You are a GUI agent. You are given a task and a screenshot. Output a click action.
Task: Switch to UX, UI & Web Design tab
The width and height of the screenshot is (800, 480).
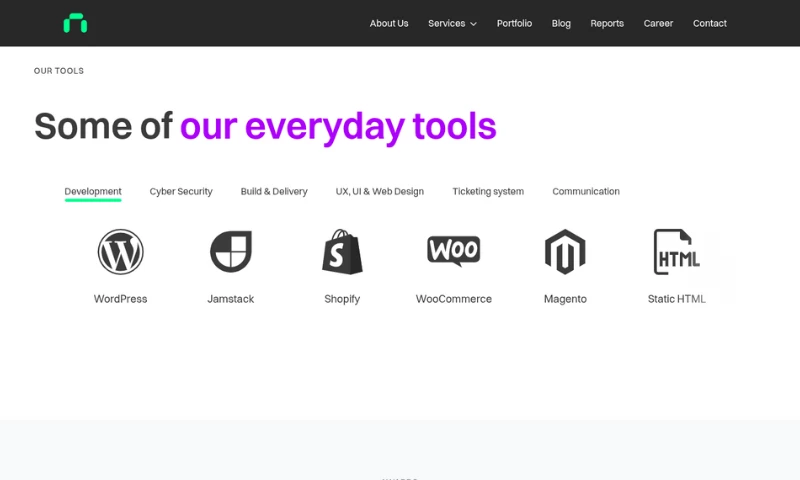380,191
